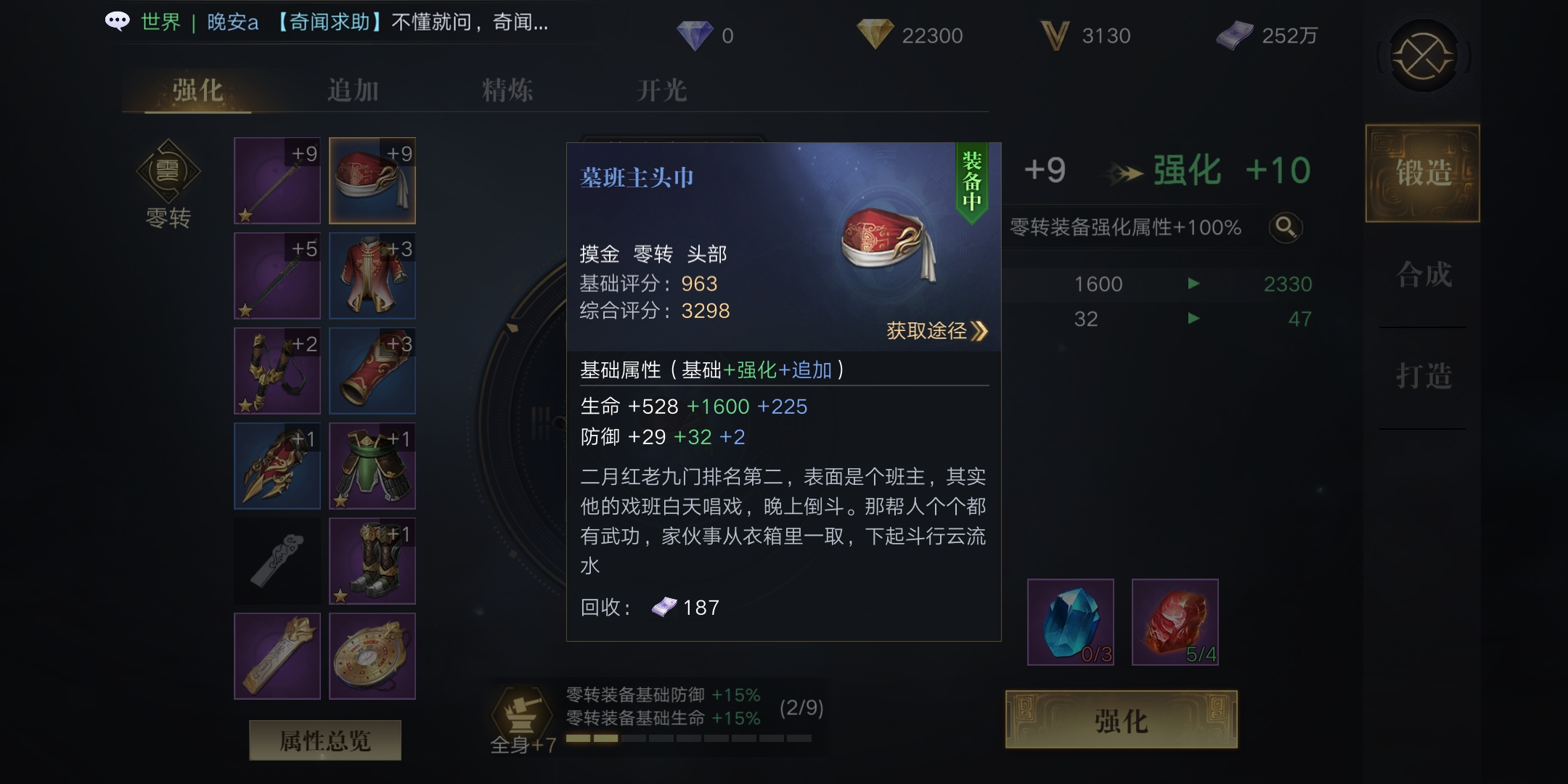Viewport: 1568px width, 784px height.
Task: Switch to the 精炼 tab
Action: [x=507, y=91]
